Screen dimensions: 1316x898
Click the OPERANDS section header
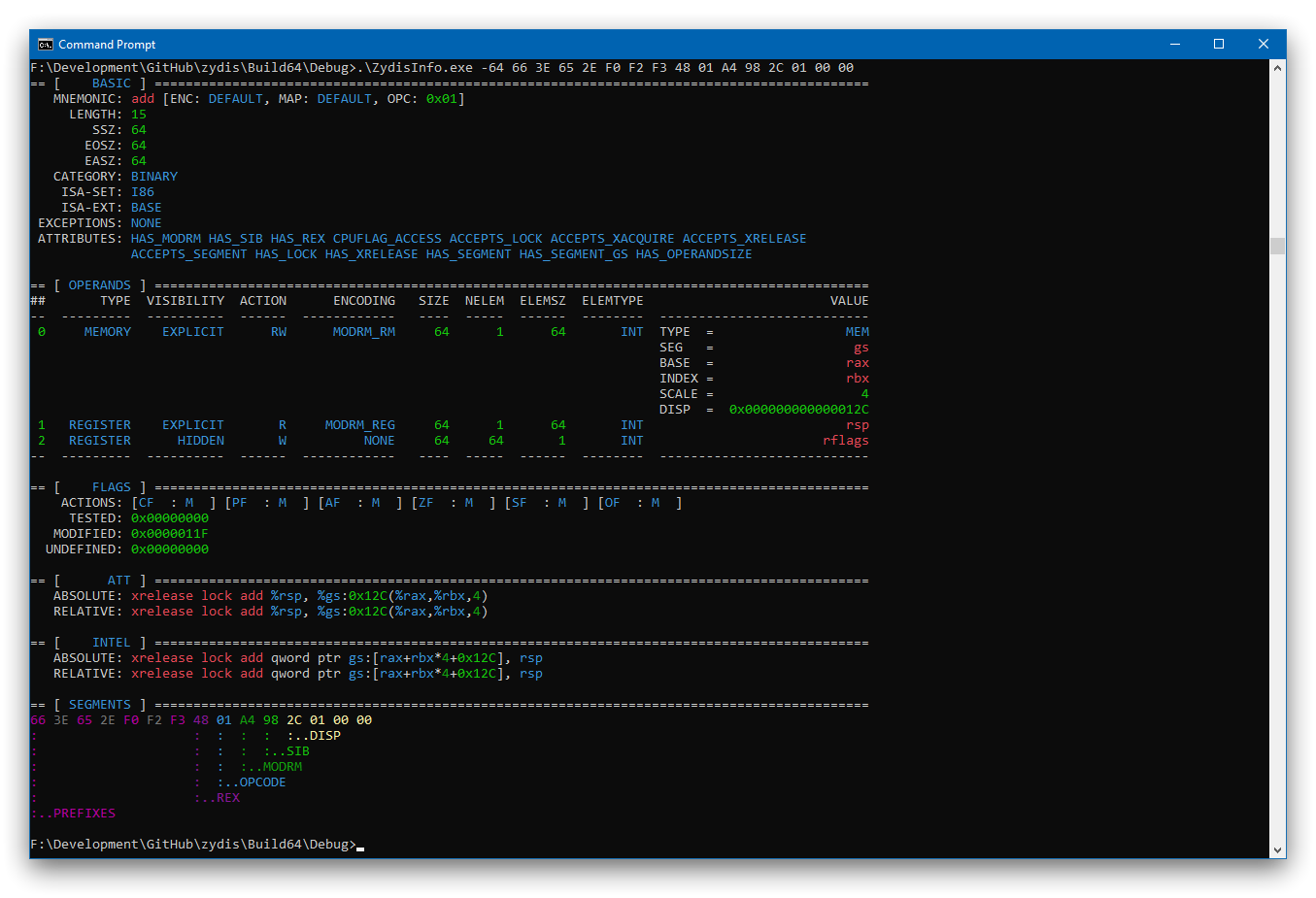coord(99,285)
